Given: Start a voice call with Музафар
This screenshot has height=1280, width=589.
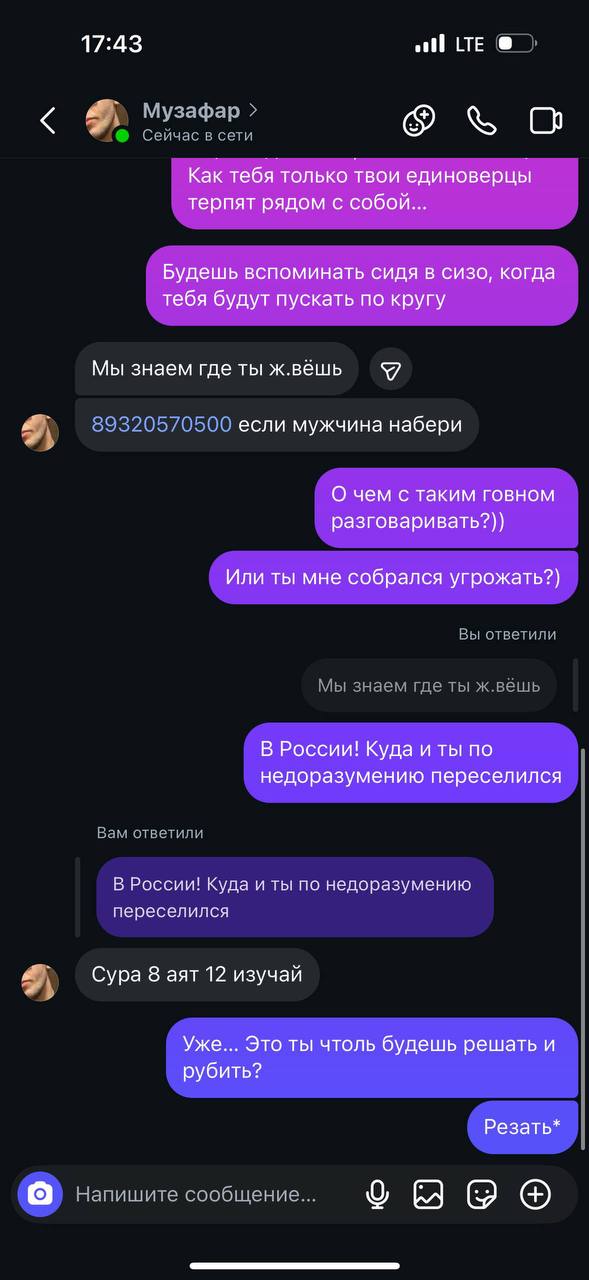Looking at the screenshot, I should pos(482,121).
